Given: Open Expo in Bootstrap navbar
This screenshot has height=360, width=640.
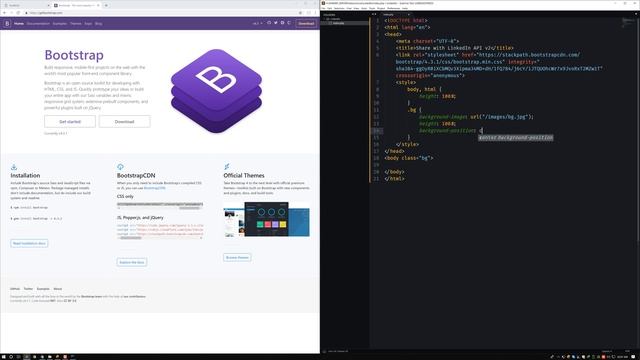Looking at the screenshot, I should point(88,24).
